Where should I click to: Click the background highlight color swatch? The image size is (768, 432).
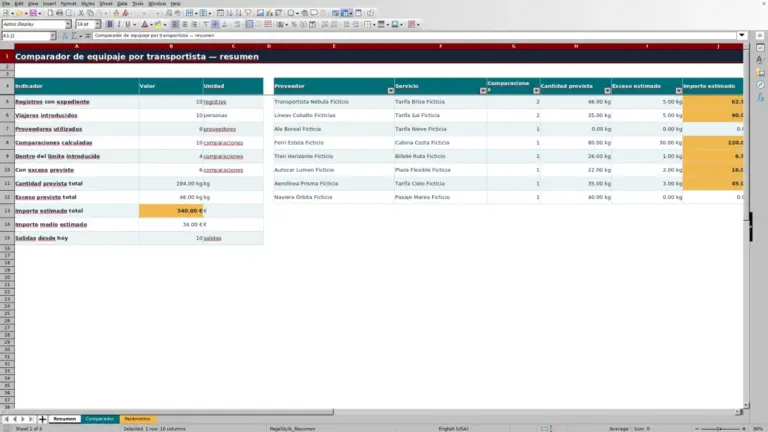pos(158,24)
